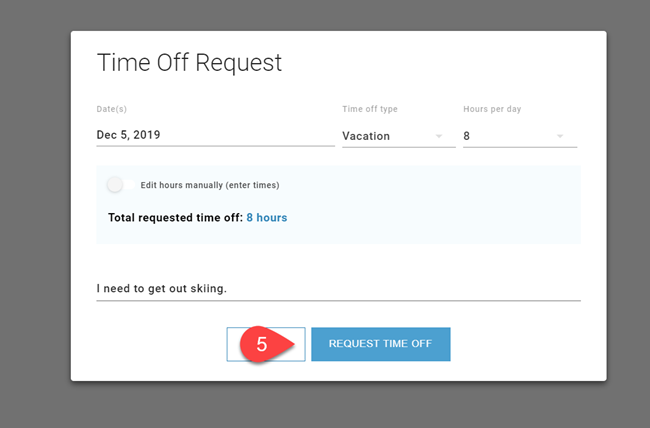Image resolution: width=650 pixels, height=428 pixels.
Task: Select the Vacation time off type value
Action: pos(366,136)
